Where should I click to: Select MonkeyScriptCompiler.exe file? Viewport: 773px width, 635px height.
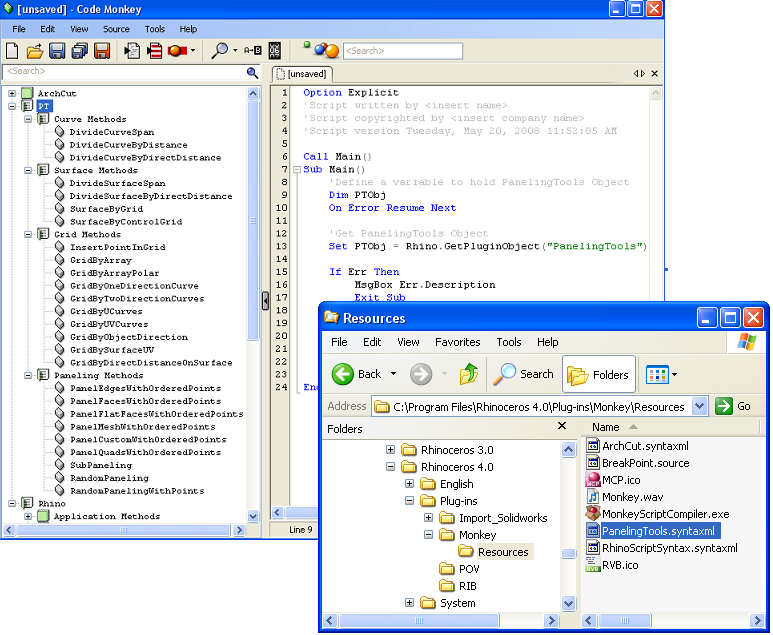click(666, 514)
